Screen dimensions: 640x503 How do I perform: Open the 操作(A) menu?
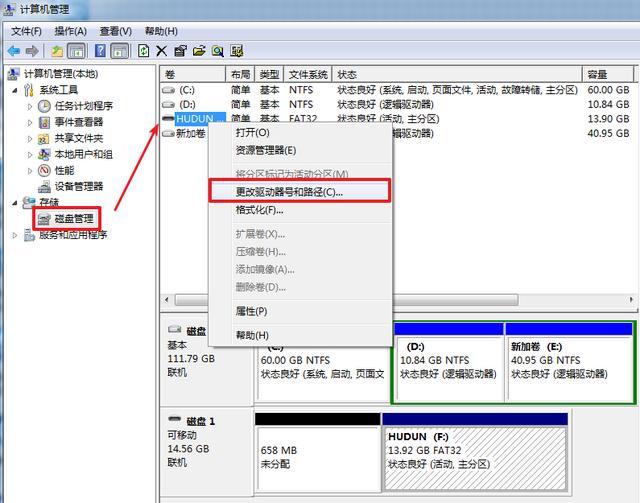click(71, 31)
